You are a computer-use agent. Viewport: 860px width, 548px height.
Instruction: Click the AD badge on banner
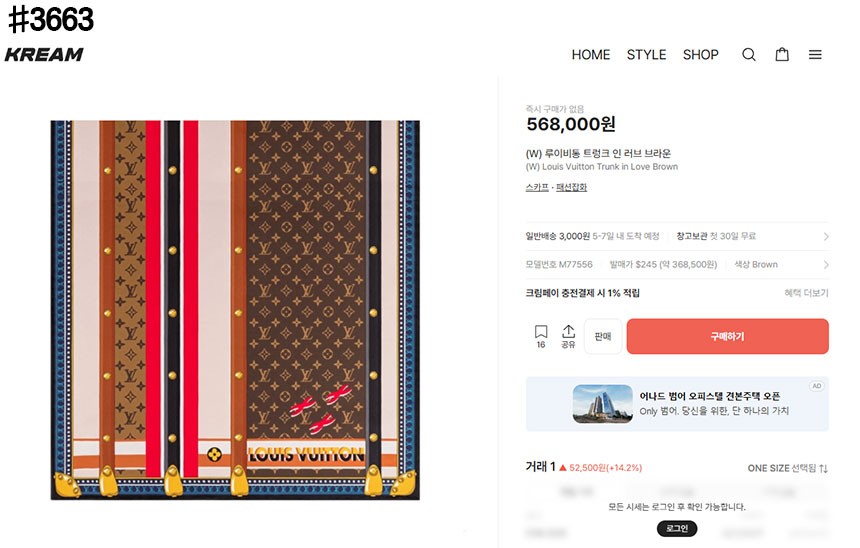click(816, 386)
